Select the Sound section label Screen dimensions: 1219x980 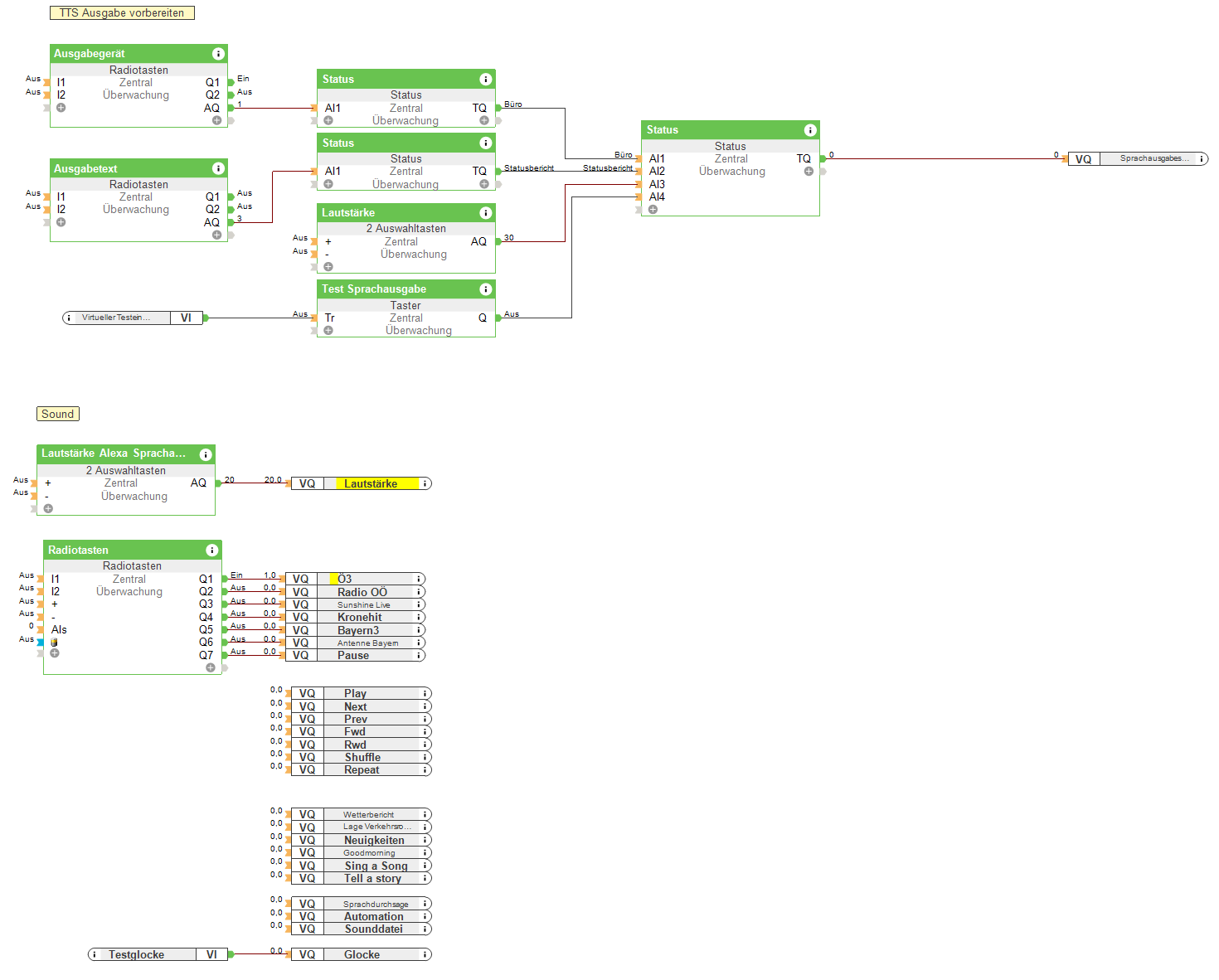[x=58, y=414]
